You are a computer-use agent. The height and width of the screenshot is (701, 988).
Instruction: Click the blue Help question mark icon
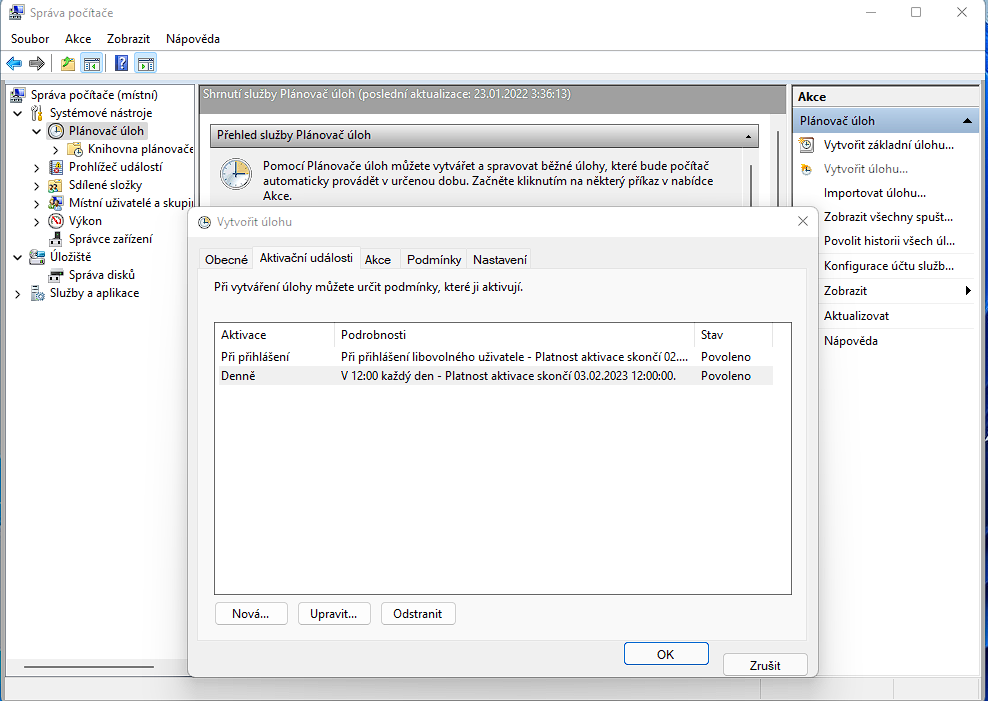click(121, 64)
